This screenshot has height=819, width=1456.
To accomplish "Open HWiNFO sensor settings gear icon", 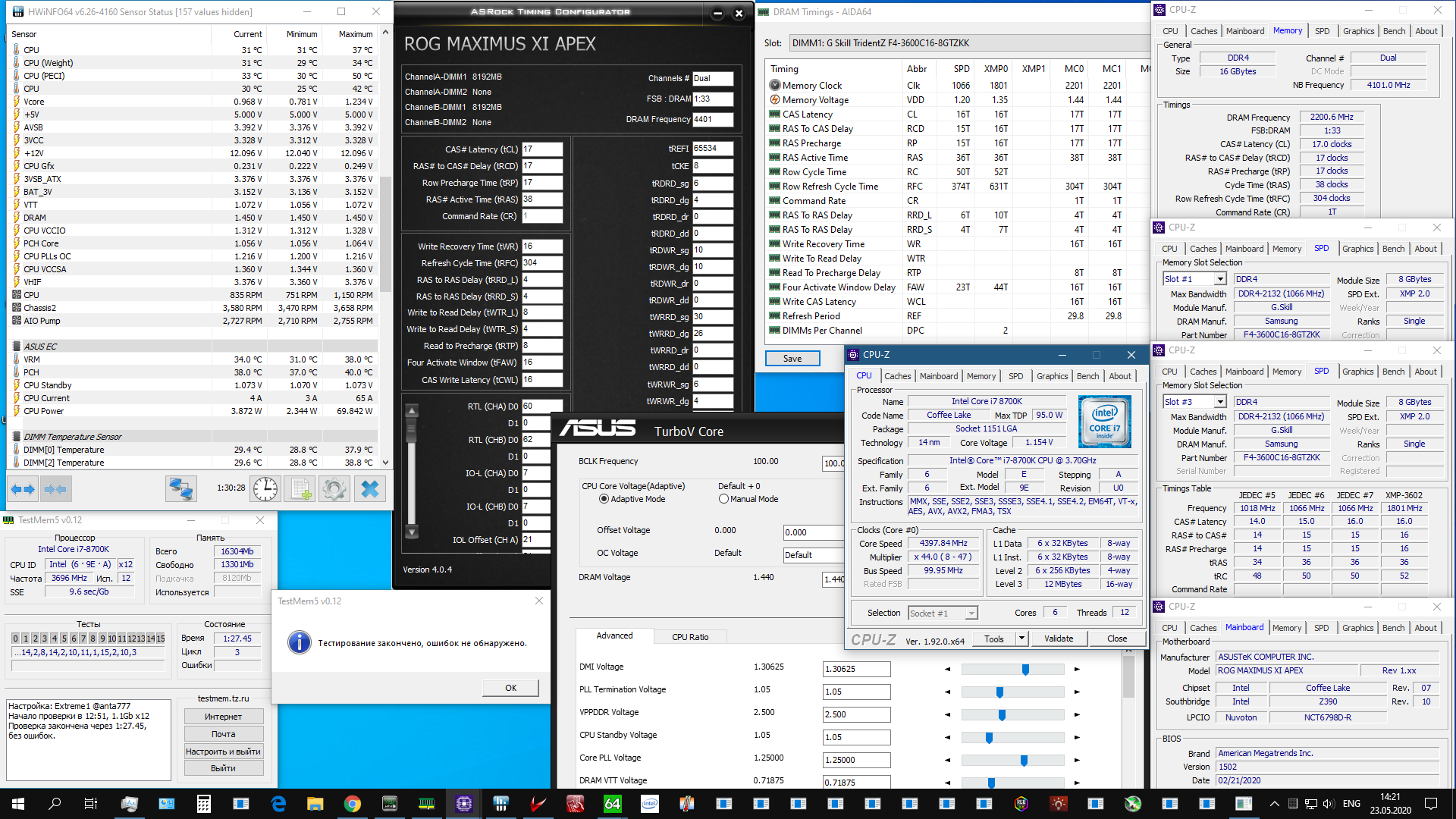I will click(x=334, y=489).
